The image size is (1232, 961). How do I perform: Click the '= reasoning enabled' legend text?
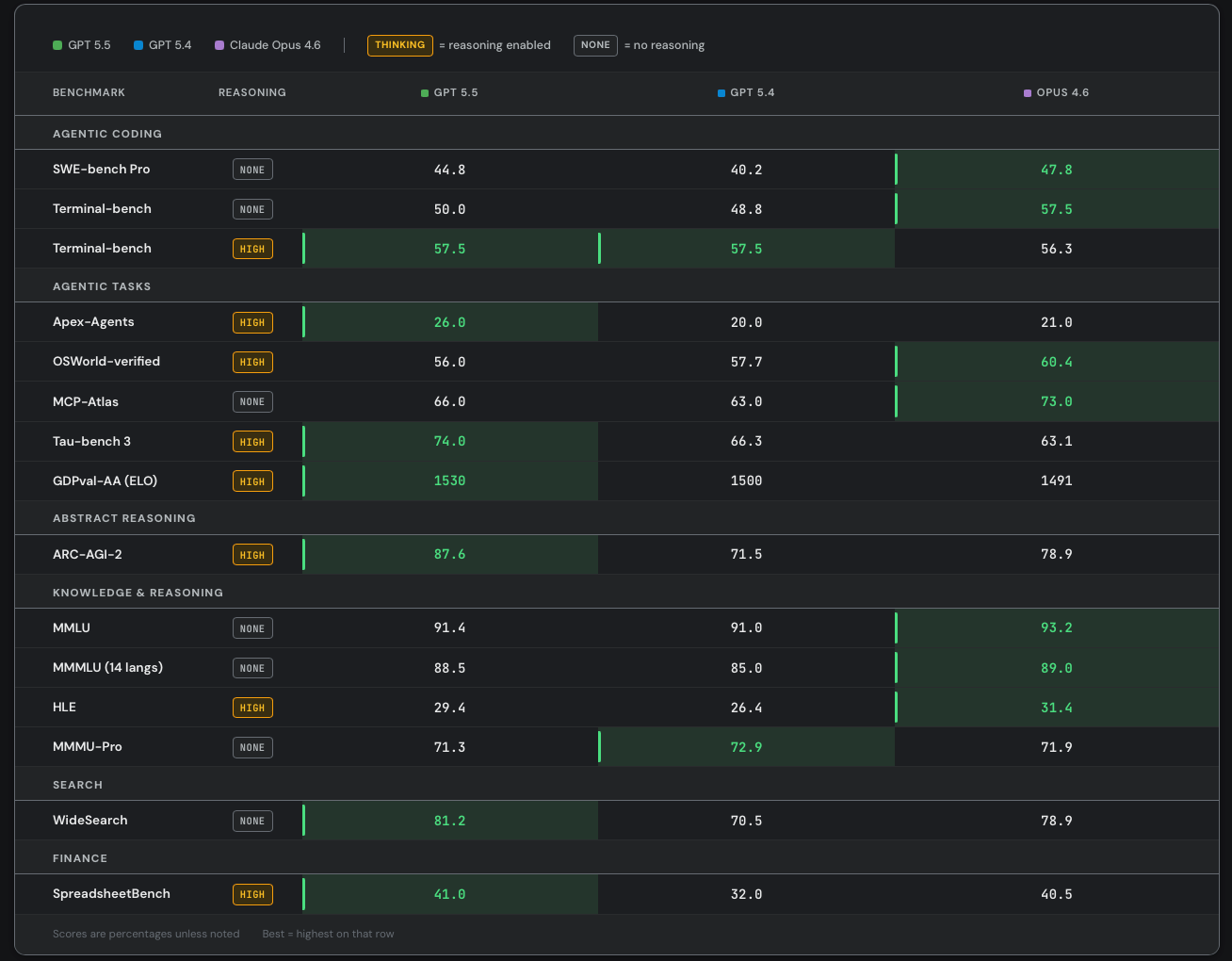coord(494,45)
